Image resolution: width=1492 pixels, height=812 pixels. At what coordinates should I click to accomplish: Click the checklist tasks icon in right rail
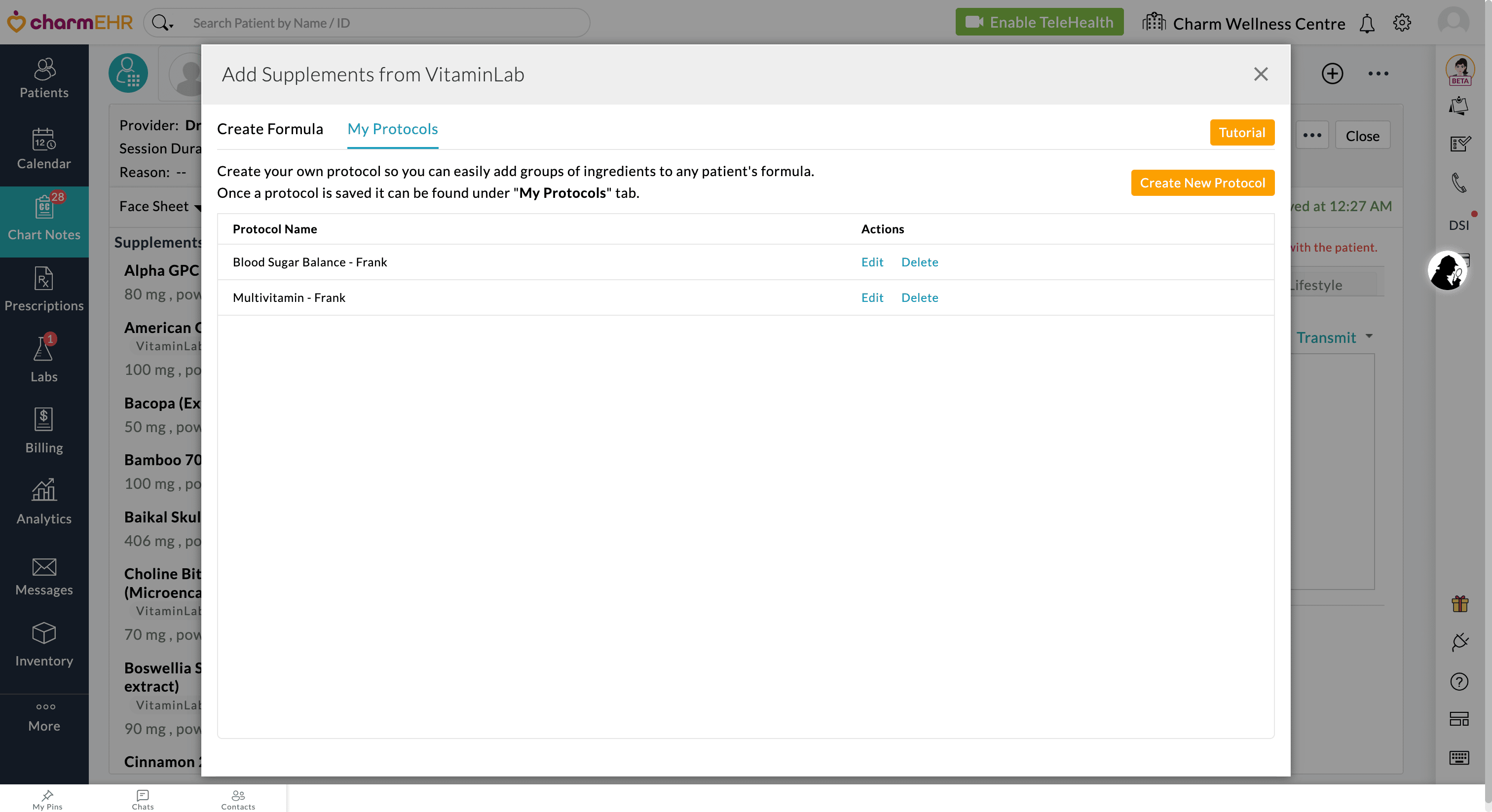tap(1459, 143)
